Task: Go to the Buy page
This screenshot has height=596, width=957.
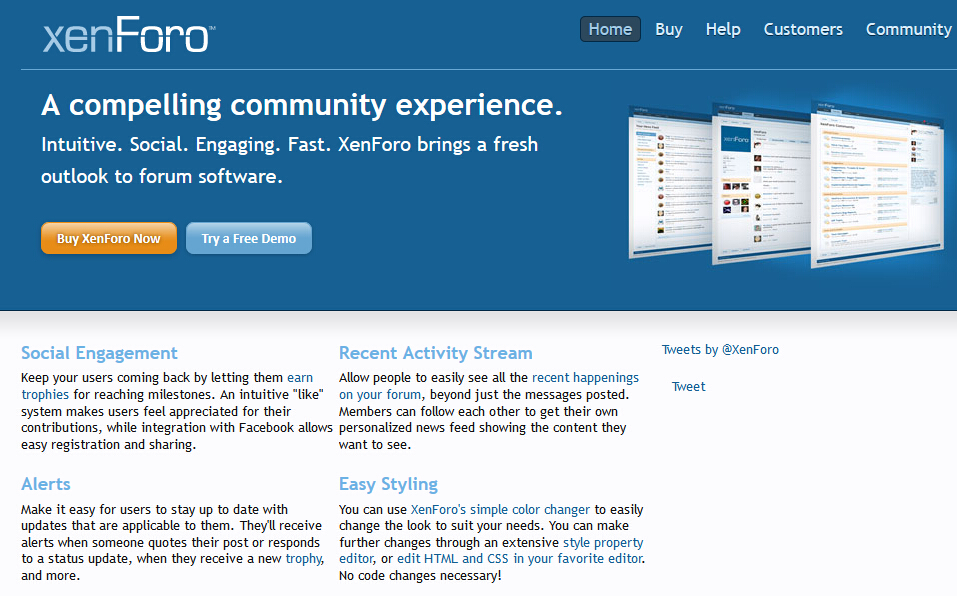Action: 669,29
